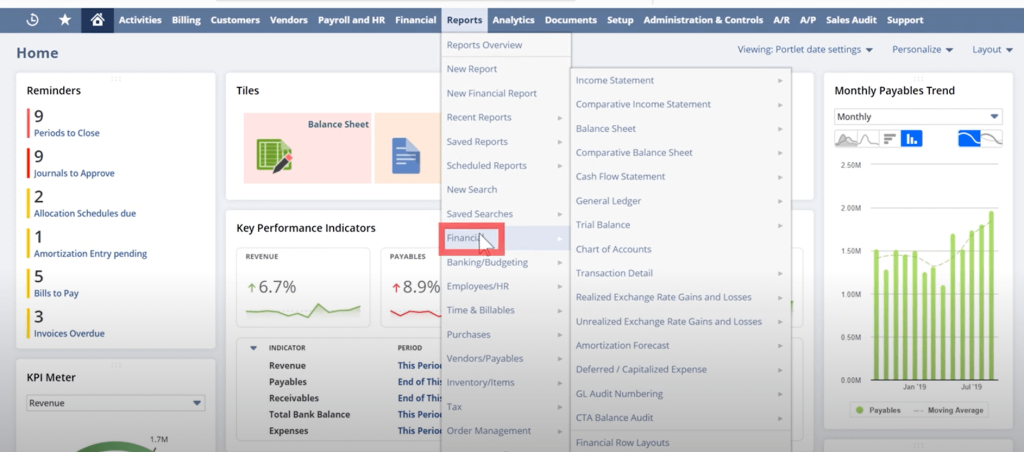The image size is (1024, 452).
Task: Select the single trend line toggle
Action: tap(969, 138)
